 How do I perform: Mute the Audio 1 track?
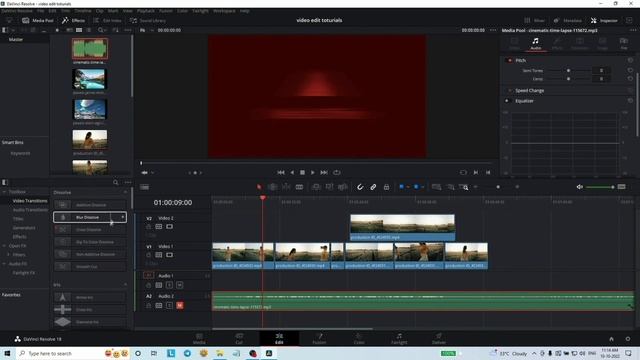tap(180, 285)
